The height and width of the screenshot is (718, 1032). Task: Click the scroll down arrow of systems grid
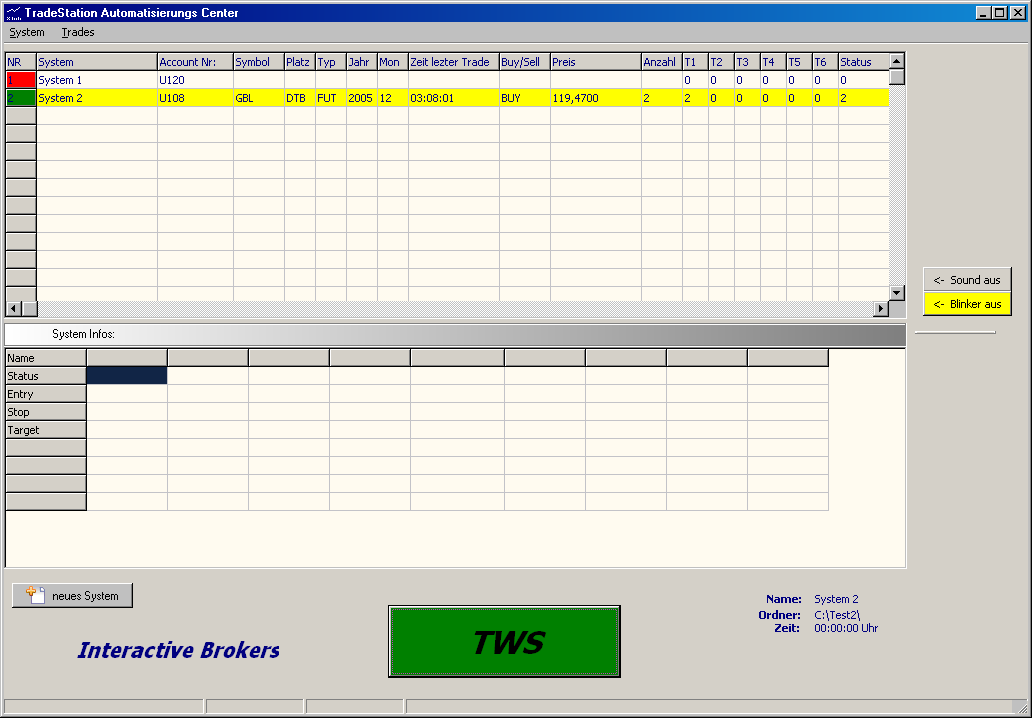point(896,293)
